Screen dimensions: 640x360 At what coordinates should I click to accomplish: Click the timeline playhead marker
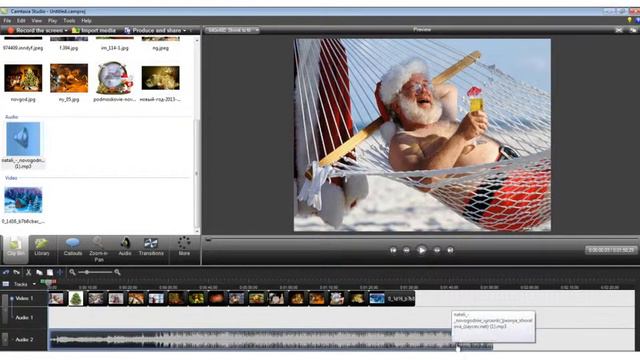pyautogui.click(x=49, y=282)
